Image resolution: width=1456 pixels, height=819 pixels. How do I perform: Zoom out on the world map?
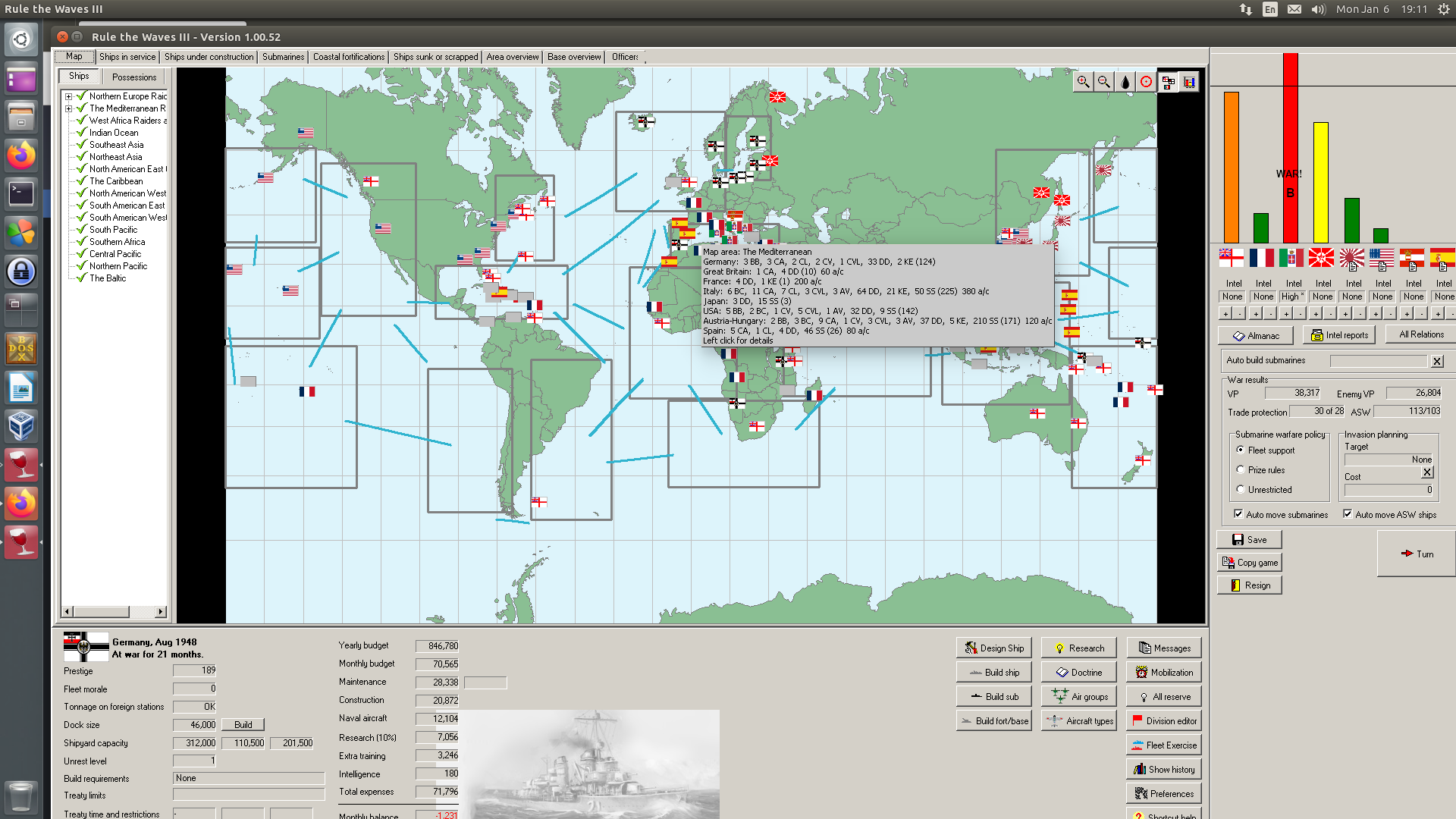pos(1104,82)
